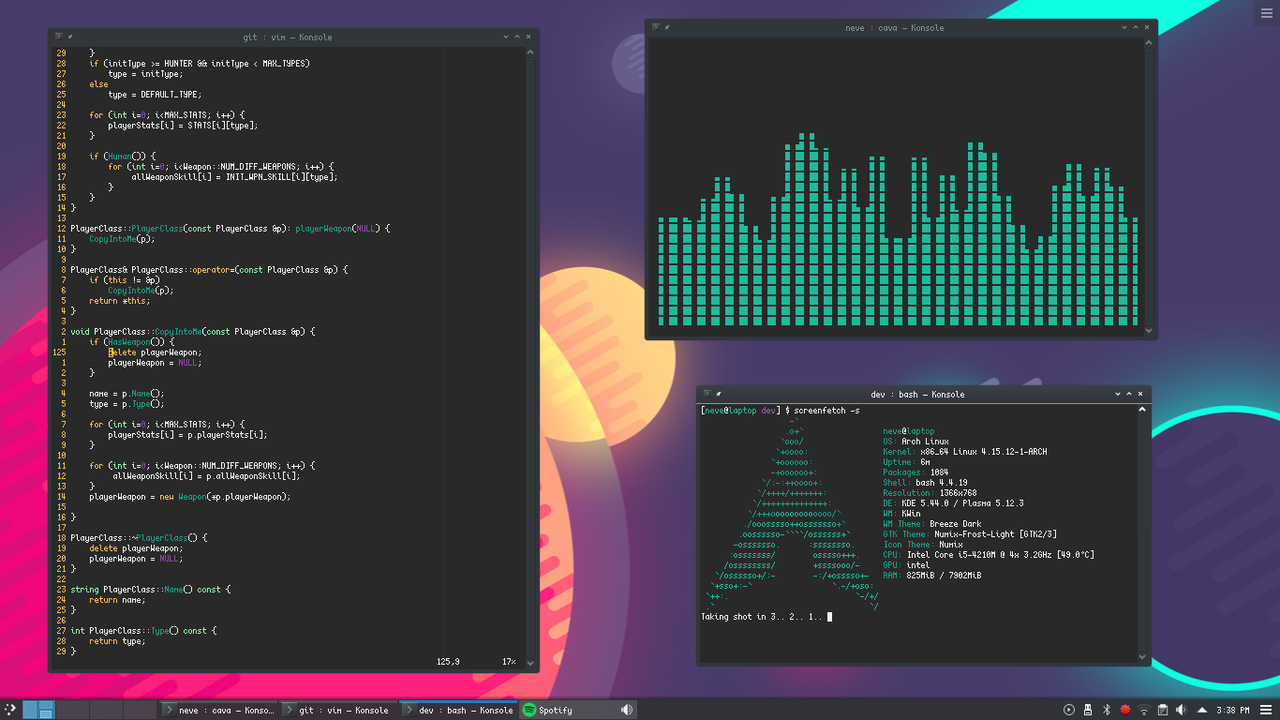Screen dimensions: 1280x720
Task: Open the panel settings hamburger at bottom right
Action: tap(1268, 710)
